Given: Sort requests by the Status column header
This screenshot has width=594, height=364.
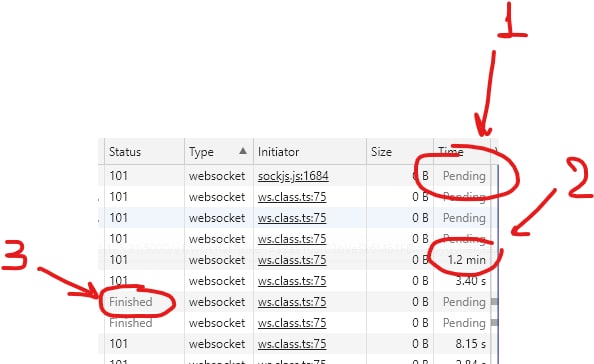Looking at the screenshot, I should tap(144, 152).
